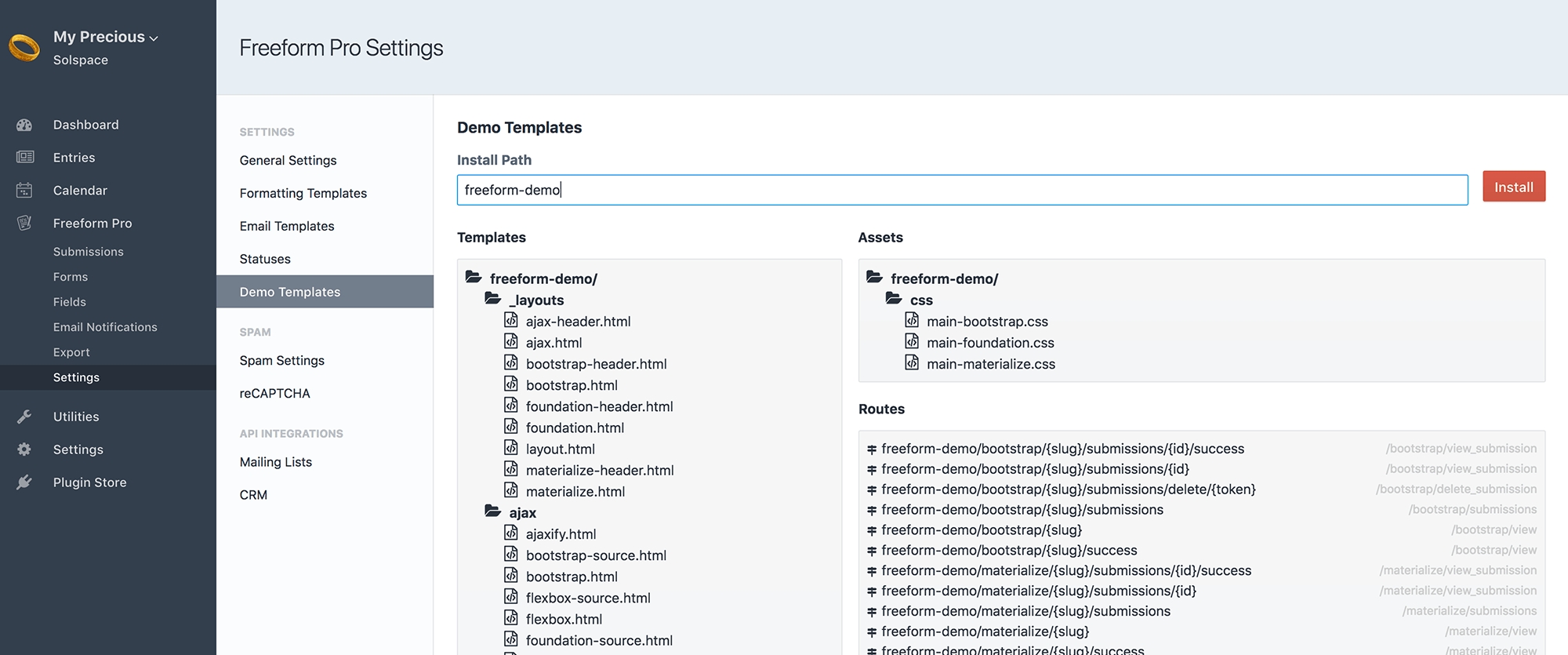The image size is (1568, 655).
Task: Click the Entries newspaper icon
Action: [x=25, y=158]
